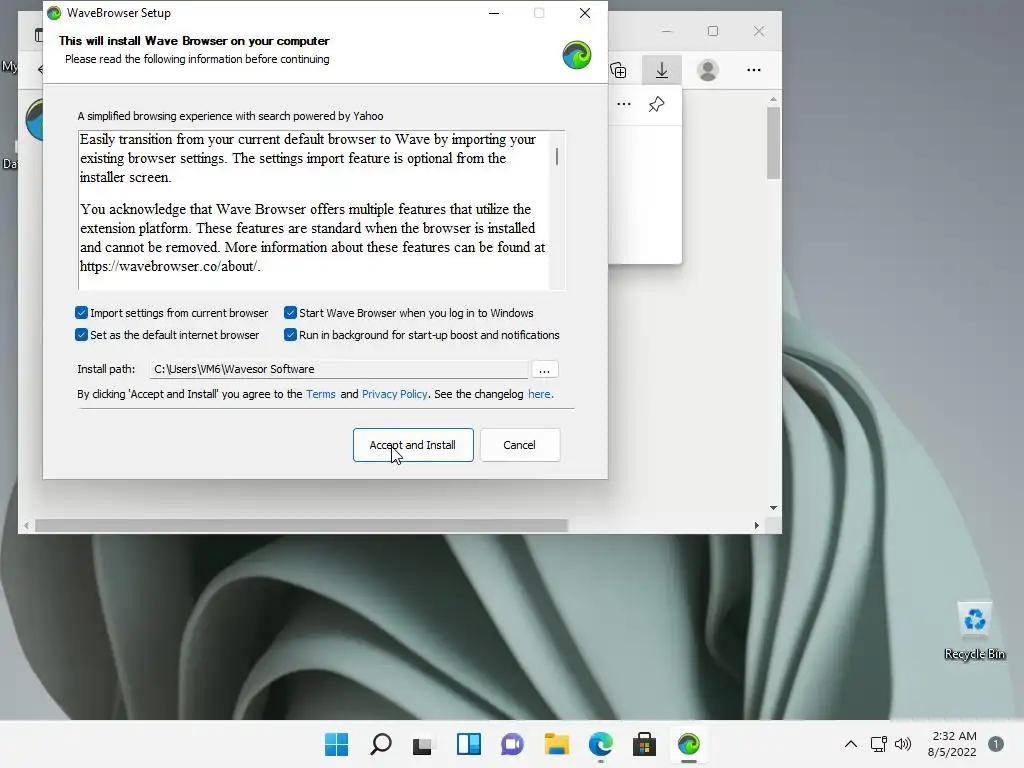The height and width of the screenshot is (768, 1024).
Task: Open clock and date in taskbar
Action: (953, 744)
